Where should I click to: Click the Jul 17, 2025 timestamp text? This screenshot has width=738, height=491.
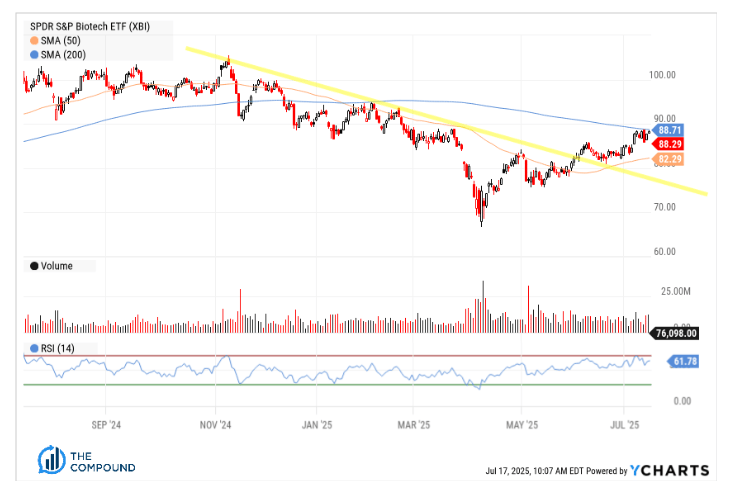point(535,471)
